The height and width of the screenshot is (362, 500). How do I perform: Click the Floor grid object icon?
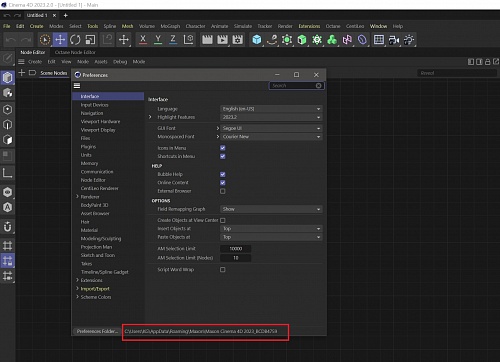(379, 40)
